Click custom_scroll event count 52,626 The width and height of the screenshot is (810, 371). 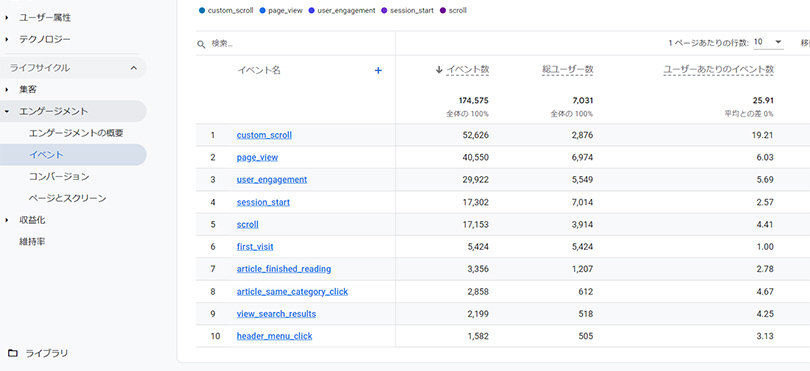coord(476,135)
